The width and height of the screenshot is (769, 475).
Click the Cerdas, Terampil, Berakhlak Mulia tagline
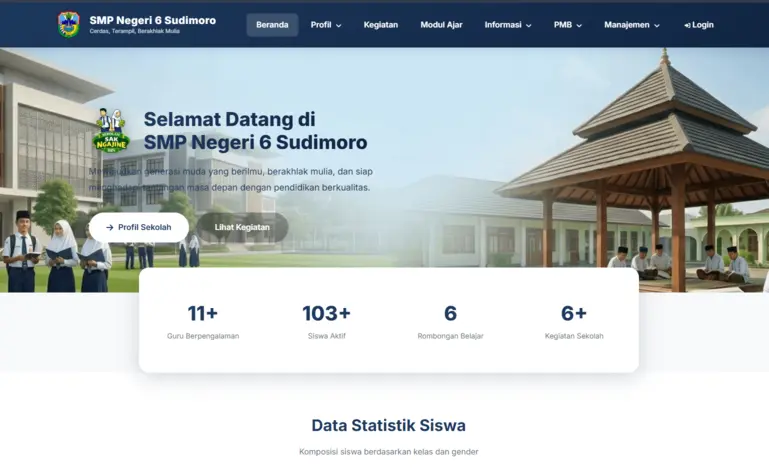tap(134, 31)
